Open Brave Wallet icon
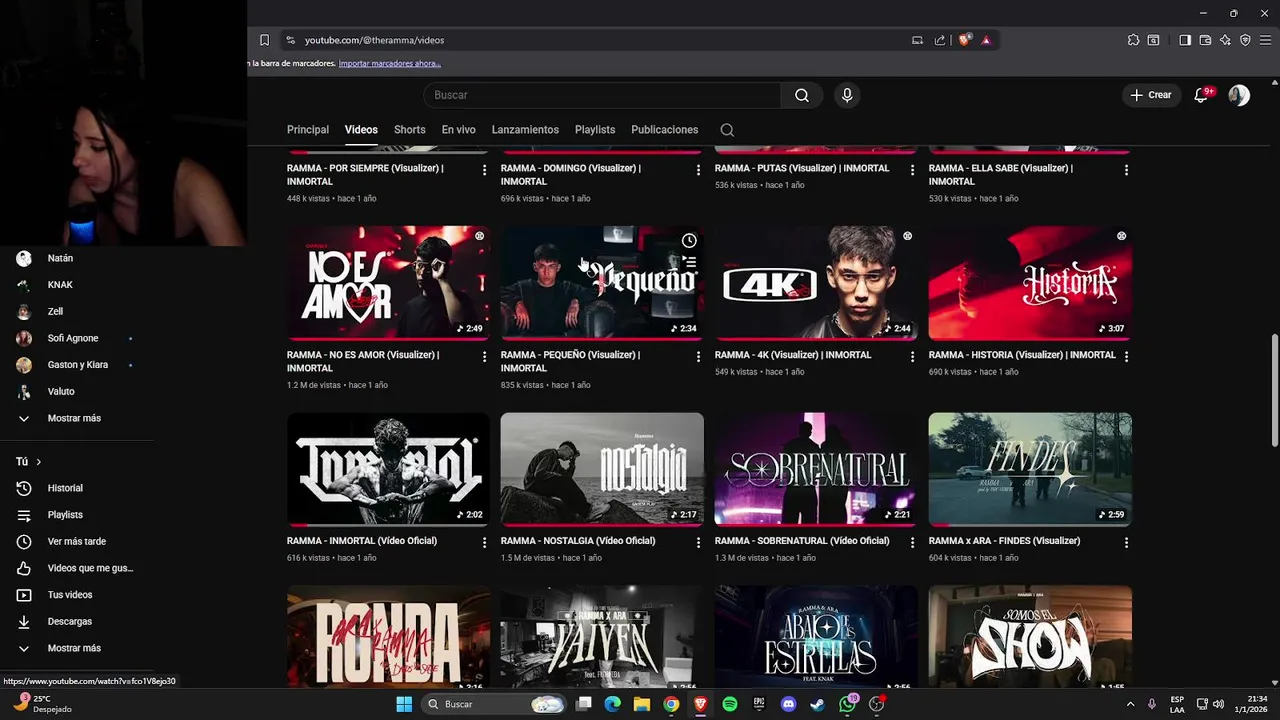1280x720 pixels. pos(1205,40)
